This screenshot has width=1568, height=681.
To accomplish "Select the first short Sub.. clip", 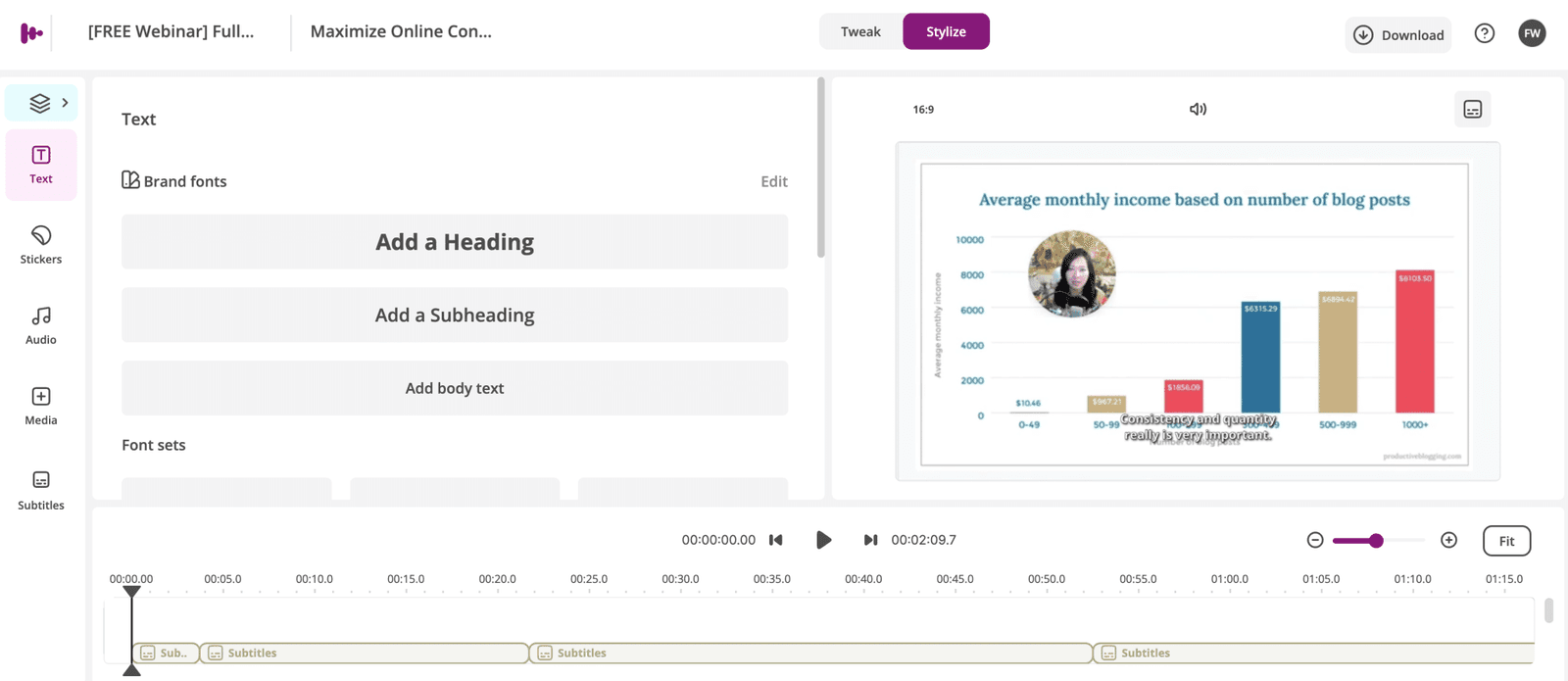I will click(x=166, y=653).
